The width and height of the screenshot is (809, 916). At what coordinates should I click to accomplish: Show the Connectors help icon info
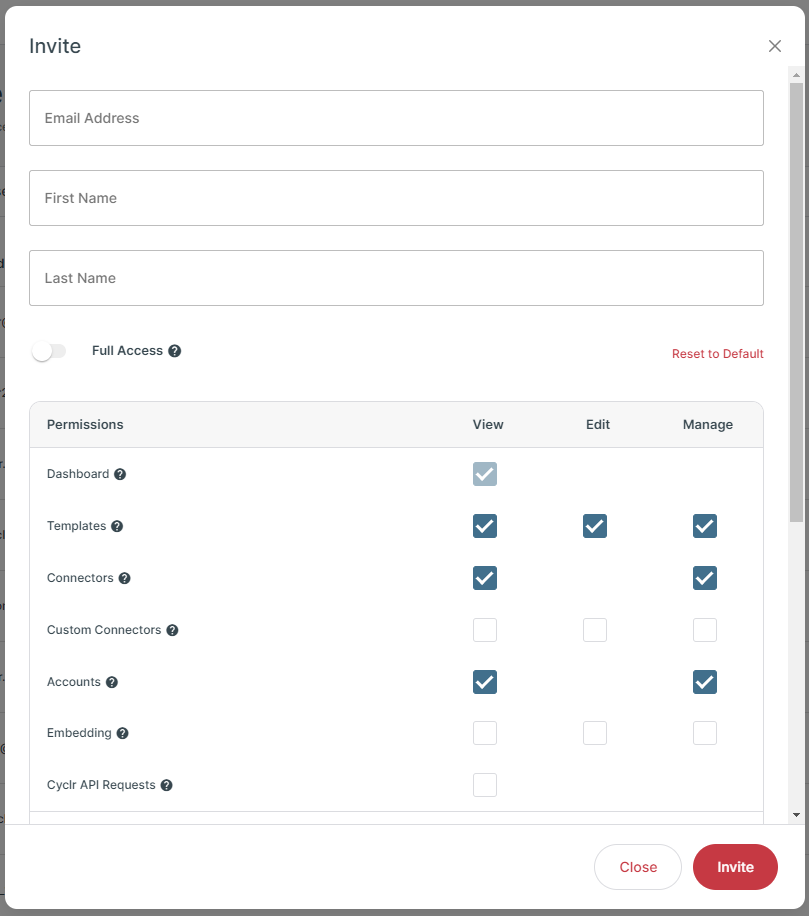click(124, 578)
